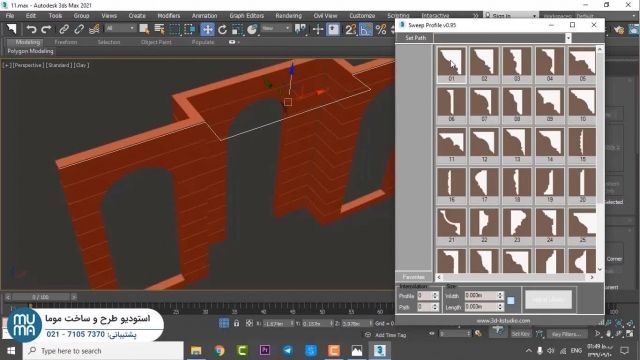Open the Graph Editors menu
This screenshot has height=360, width=640.
[247, 16]
